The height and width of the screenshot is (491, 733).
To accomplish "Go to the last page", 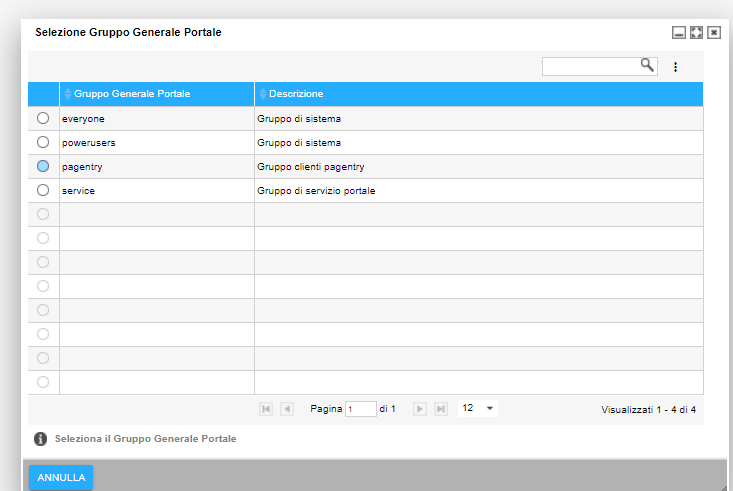I will click(x=441, y=409).
